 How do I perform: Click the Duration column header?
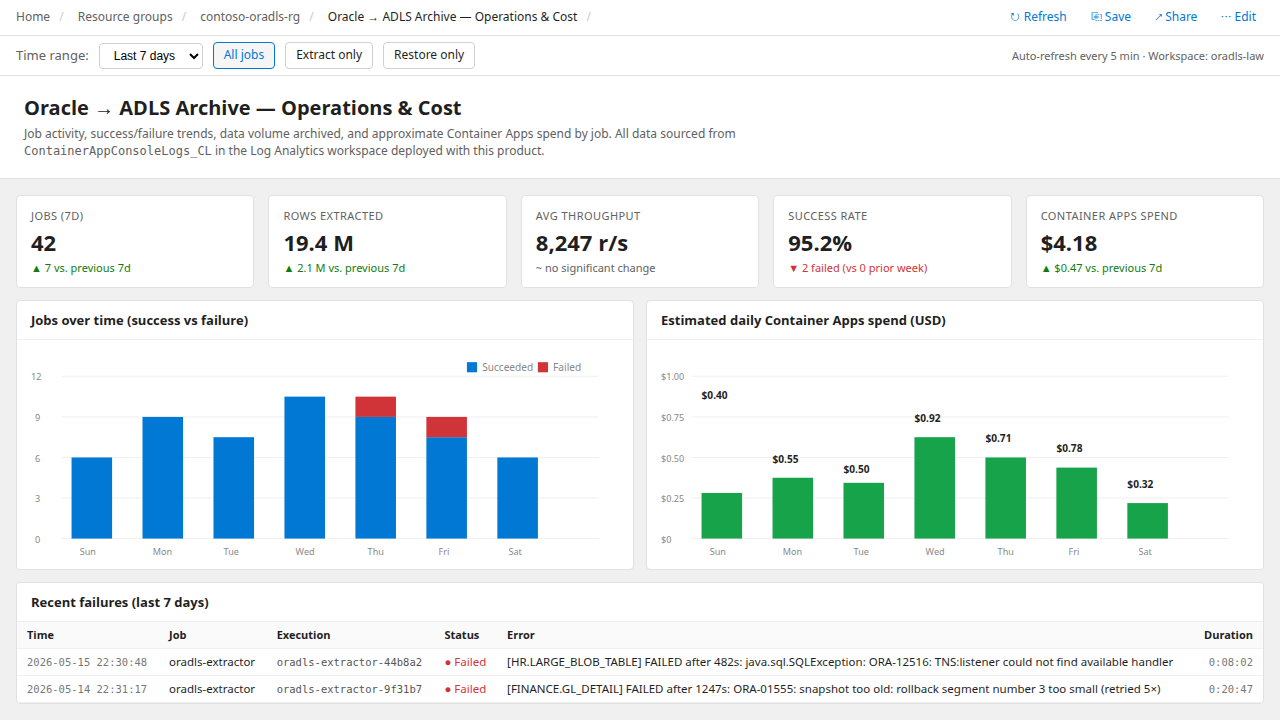coord(1228,635)
